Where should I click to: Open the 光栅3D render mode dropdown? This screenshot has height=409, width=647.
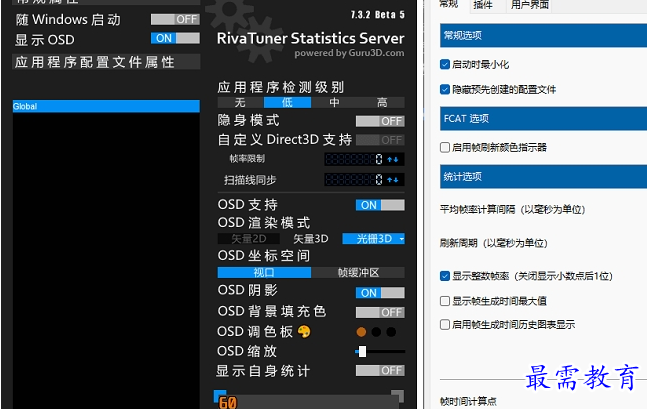373,239
